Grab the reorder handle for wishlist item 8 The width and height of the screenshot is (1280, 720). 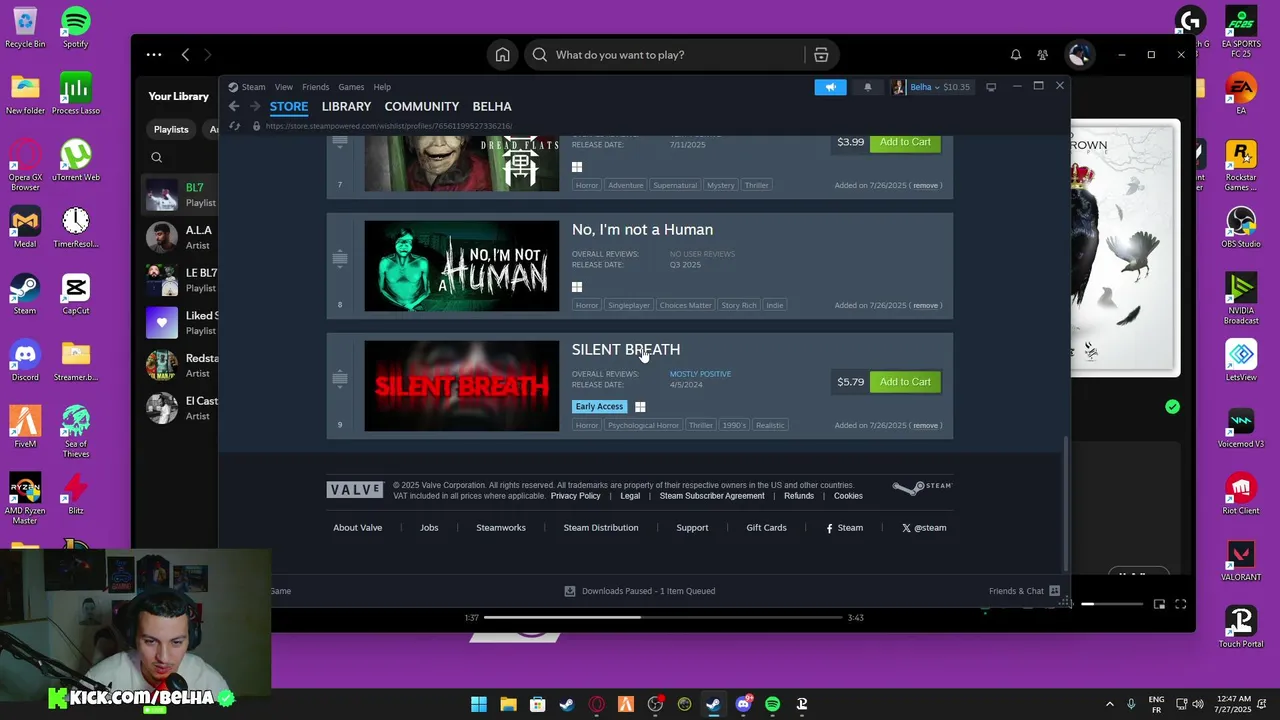(x=340, y=259)
